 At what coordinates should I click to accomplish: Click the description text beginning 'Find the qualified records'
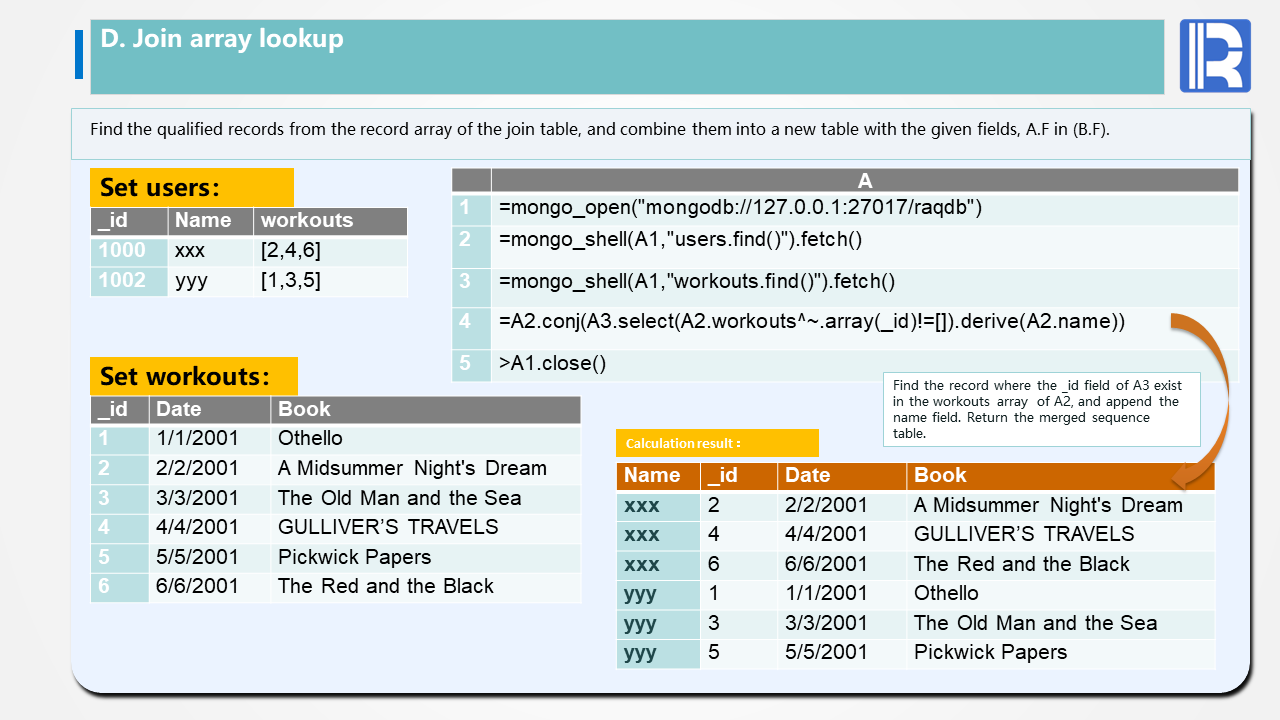tap(600, 129)
